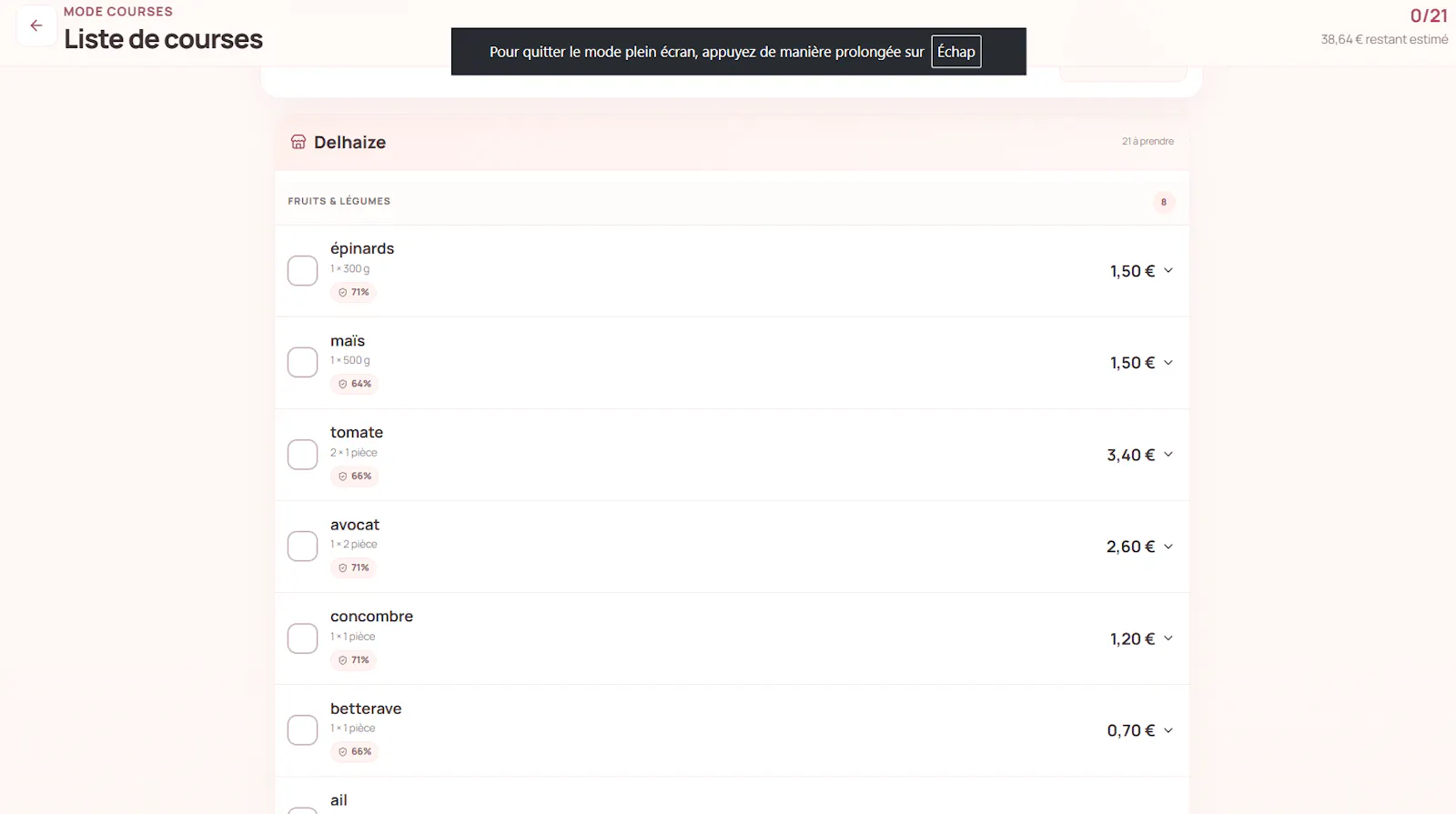Click the 0/21 progress counter
Screen dimensions: 1456x814
pyautogui.click(x=1429, y=15)
